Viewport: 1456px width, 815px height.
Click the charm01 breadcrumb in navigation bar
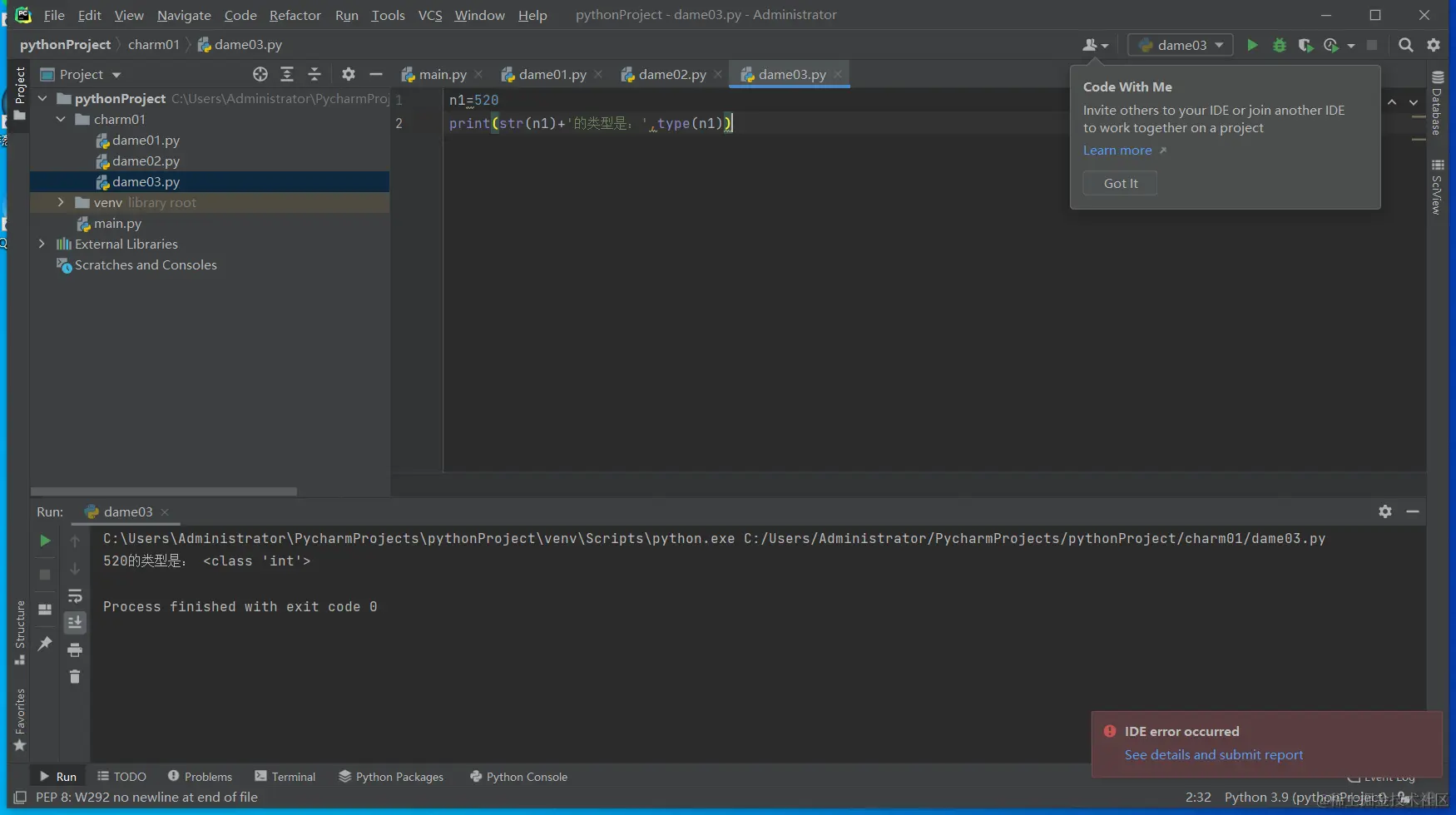[x=154, y=44]
